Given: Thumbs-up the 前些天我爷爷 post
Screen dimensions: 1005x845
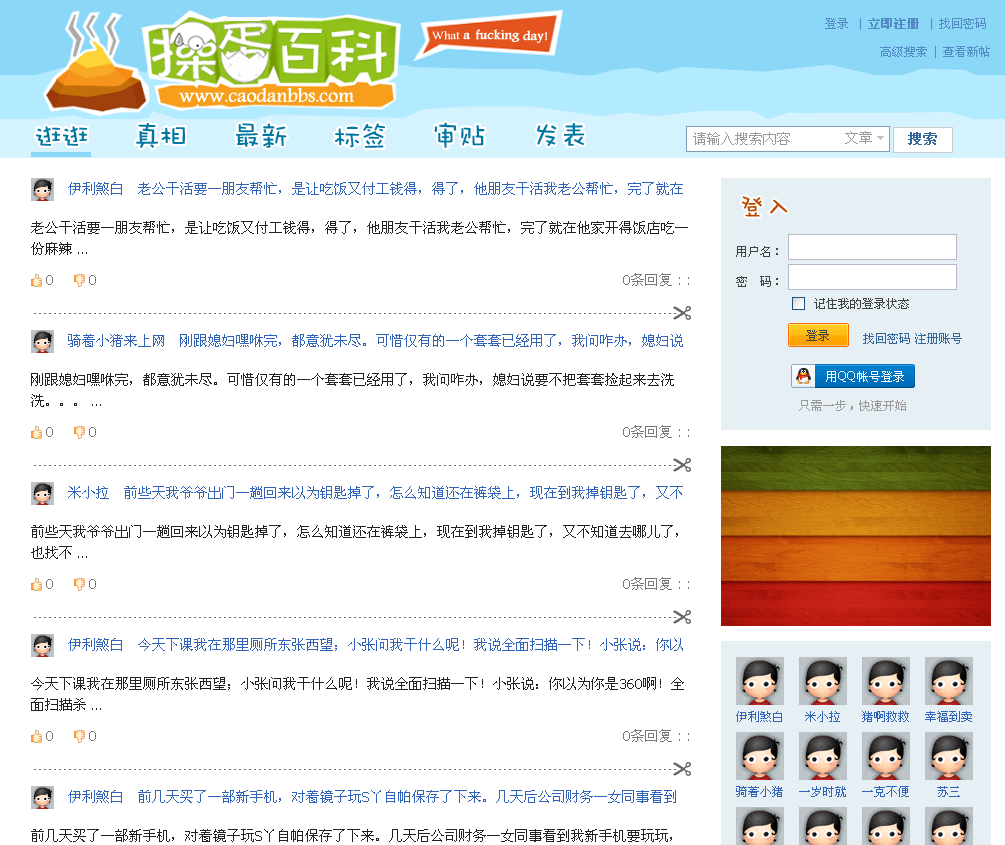Looking at the screenshot, I should [x=37, y=584].
